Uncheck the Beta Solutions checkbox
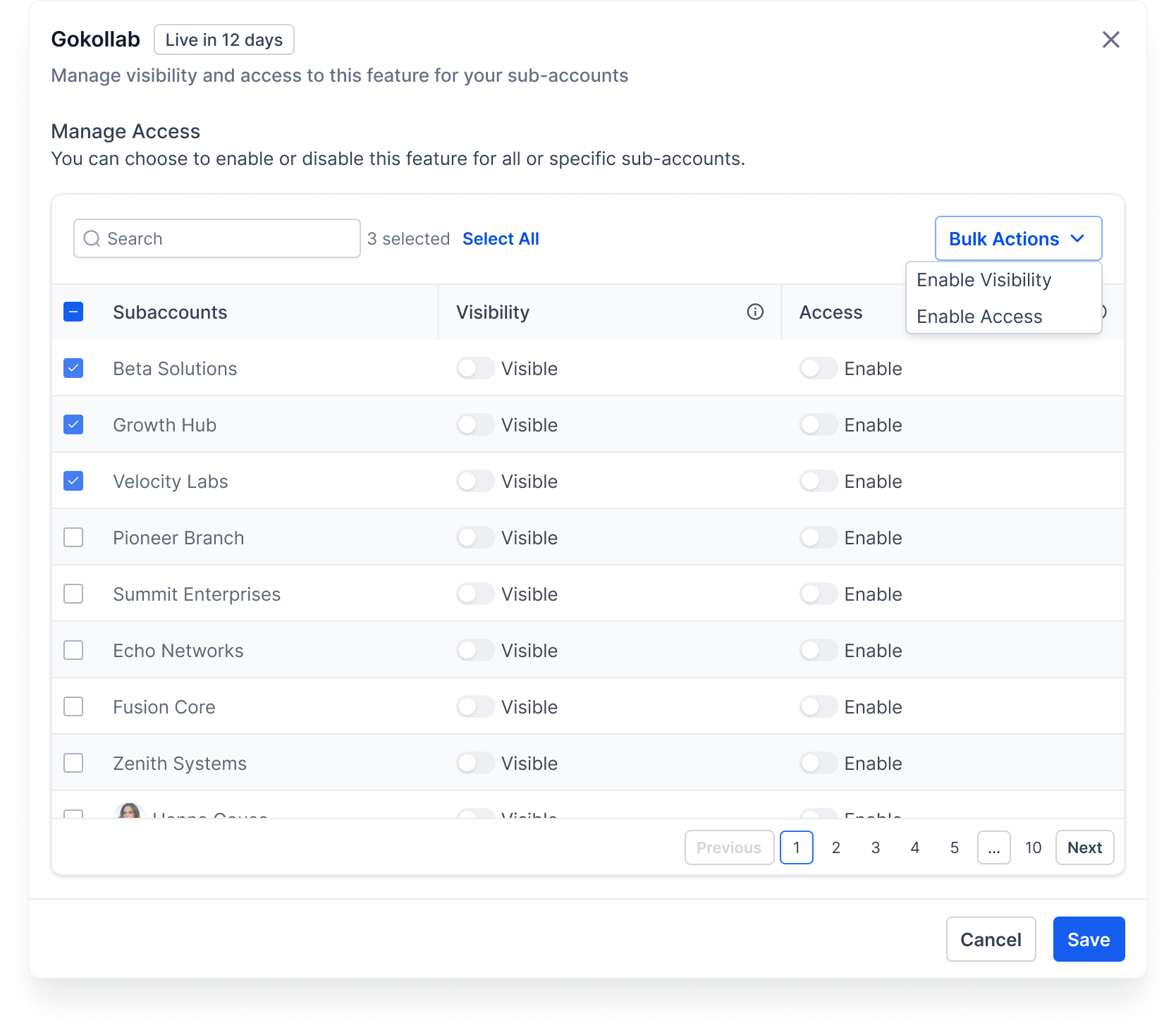Image resolution: width=1176 pixels, height=1035 pixels. pos(73,368)
